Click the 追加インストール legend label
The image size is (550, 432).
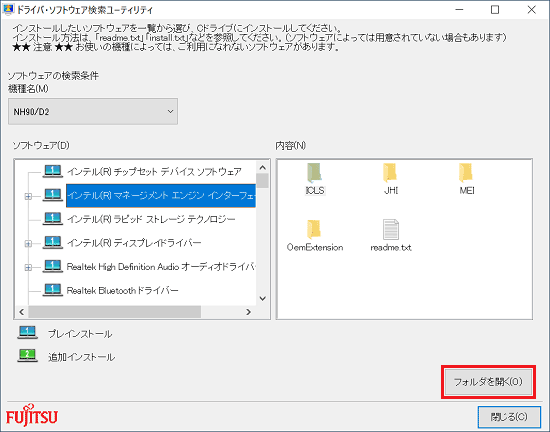tap(81, 357)
